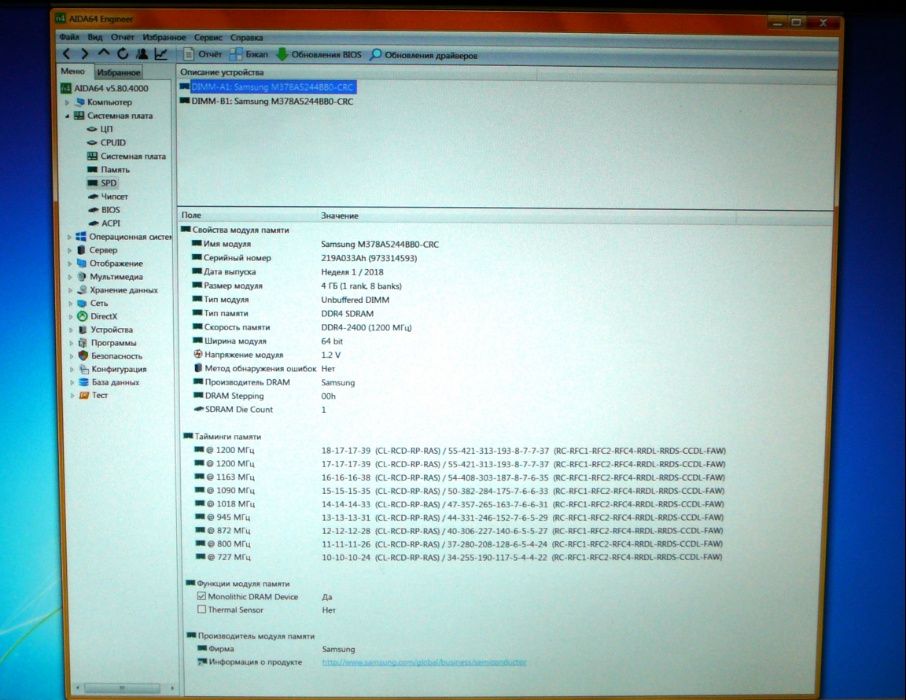Expand the DirectX tree node

coord(71,317)
